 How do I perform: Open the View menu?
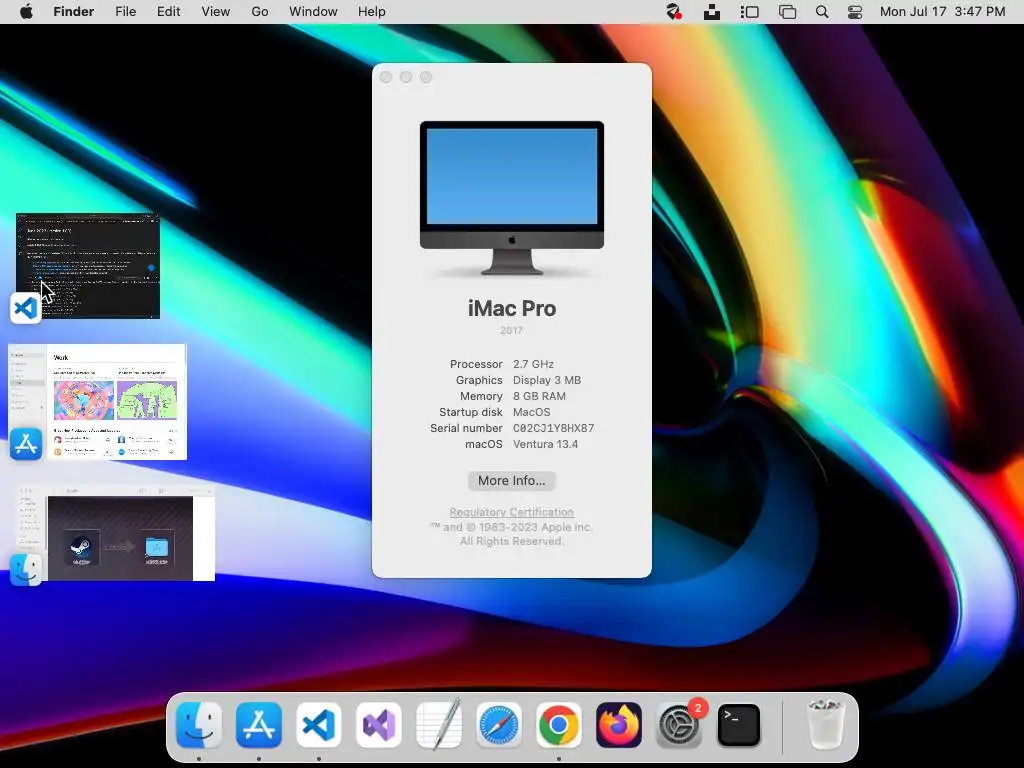click(216, 12)
